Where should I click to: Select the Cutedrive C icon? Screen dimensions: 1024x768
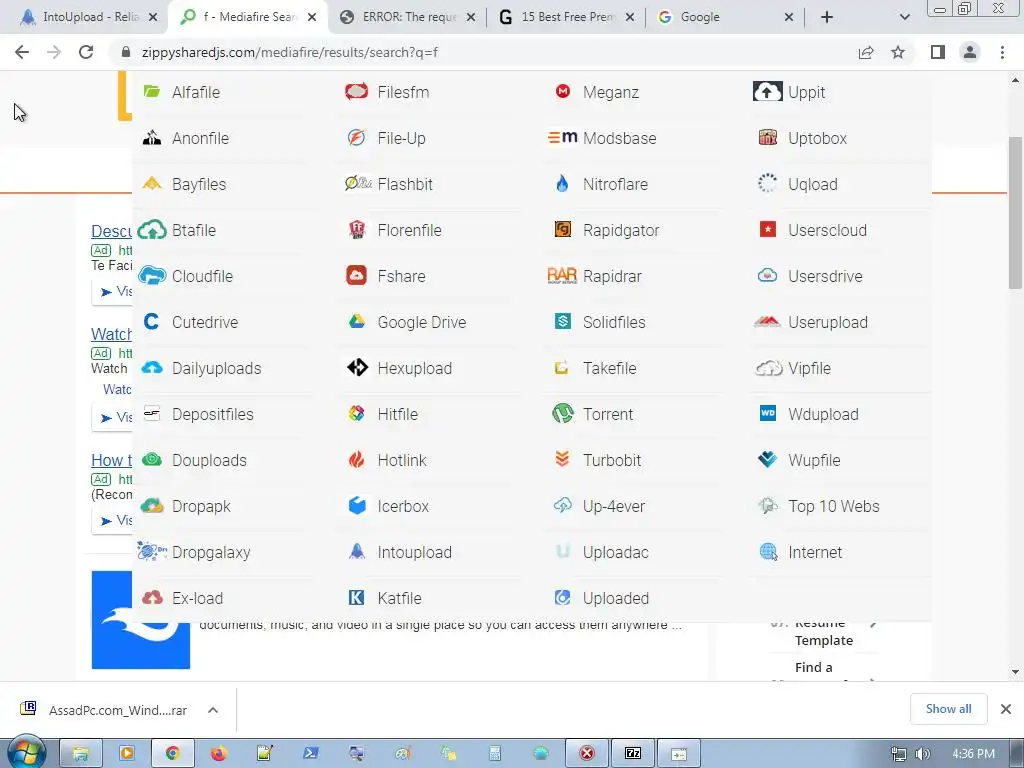coord(152,321)
